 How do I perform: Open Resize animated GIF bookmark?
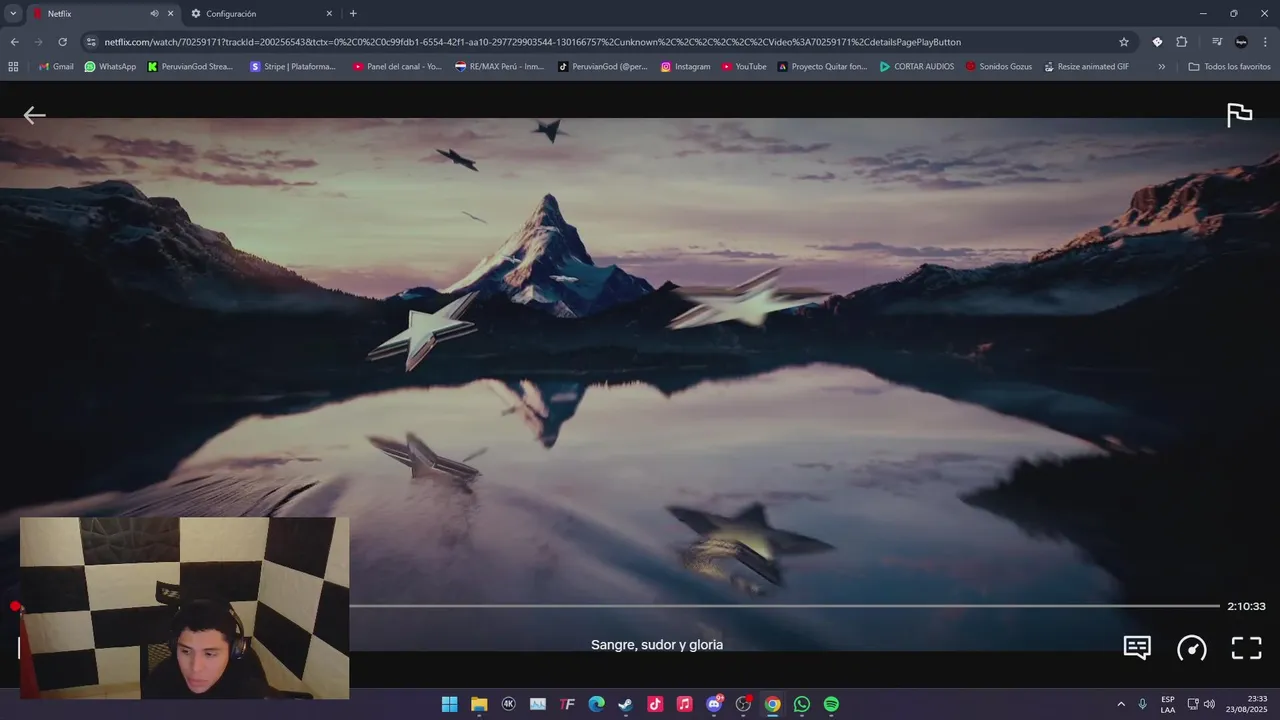tap(1086, 67)
